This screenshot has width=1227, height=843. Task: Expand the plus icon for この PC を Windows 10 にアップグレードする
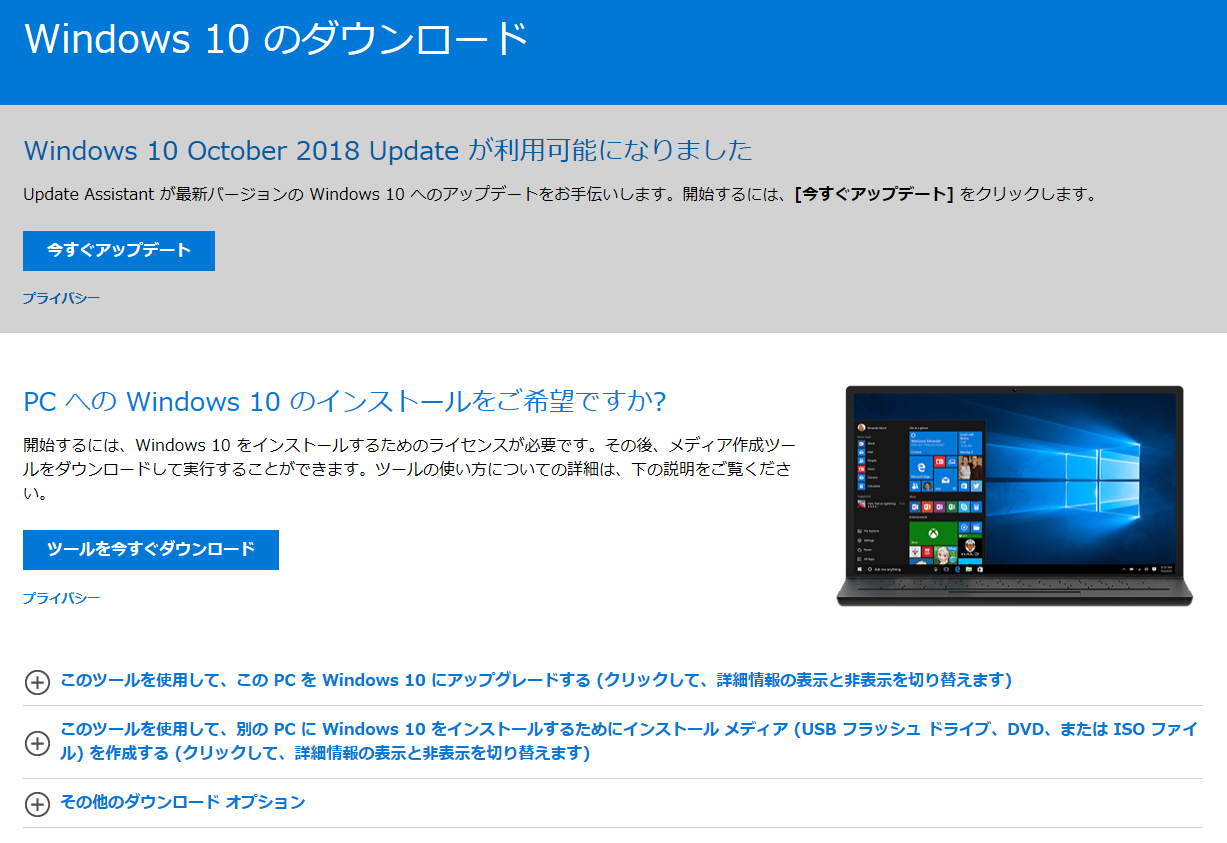pos(37,682)
